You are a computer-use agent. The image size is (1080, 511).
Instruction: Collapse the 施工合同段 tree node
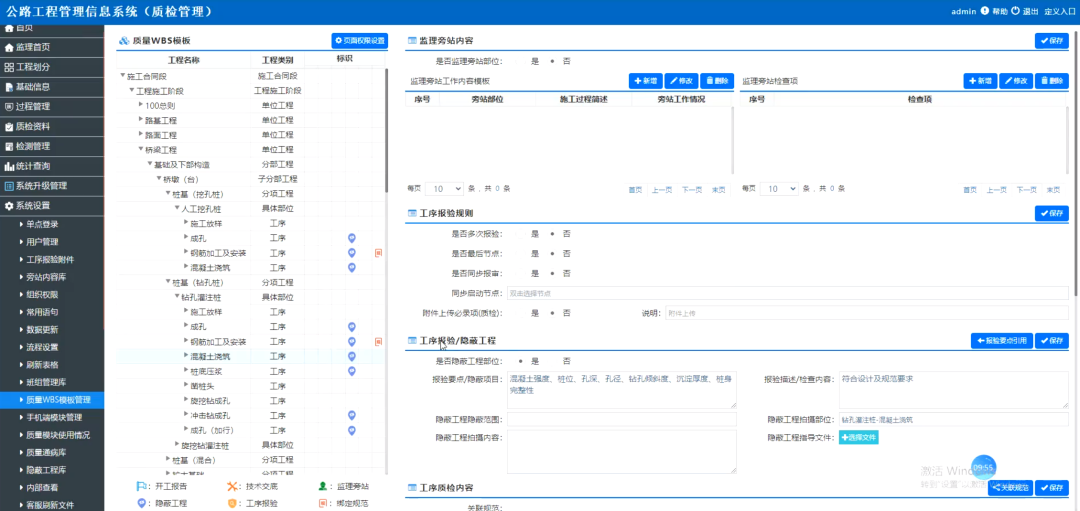[x=123, y=76]
